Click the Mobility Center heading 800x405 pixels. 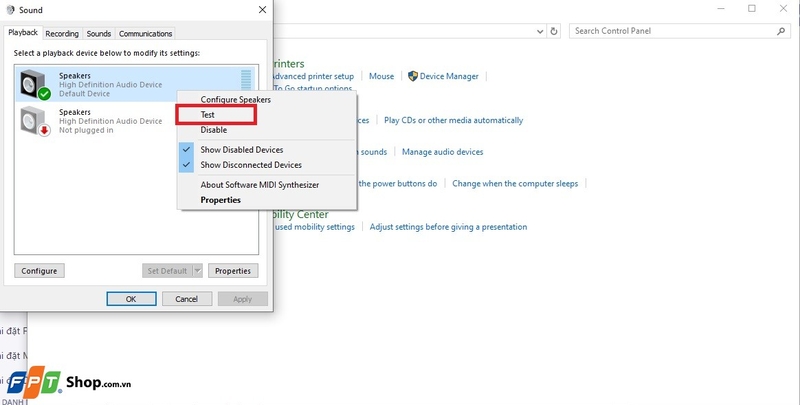(301, 214)
